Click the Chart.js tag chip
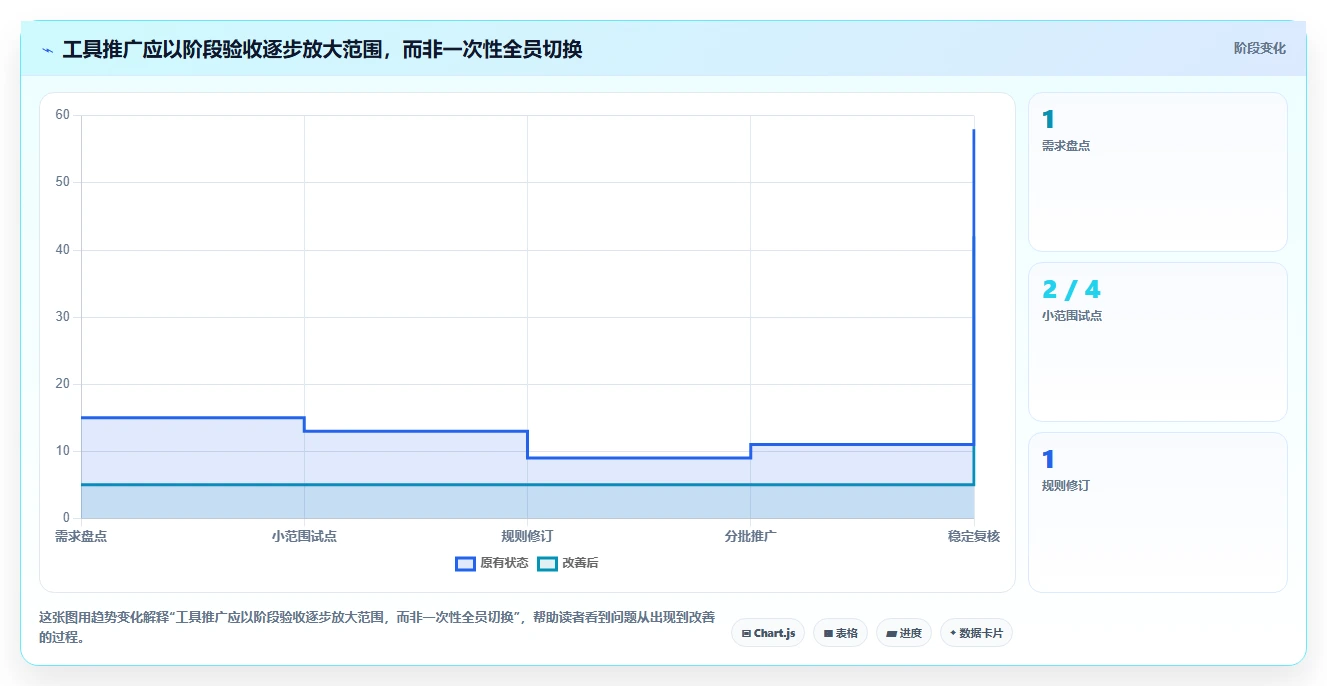 coord(768,633)
